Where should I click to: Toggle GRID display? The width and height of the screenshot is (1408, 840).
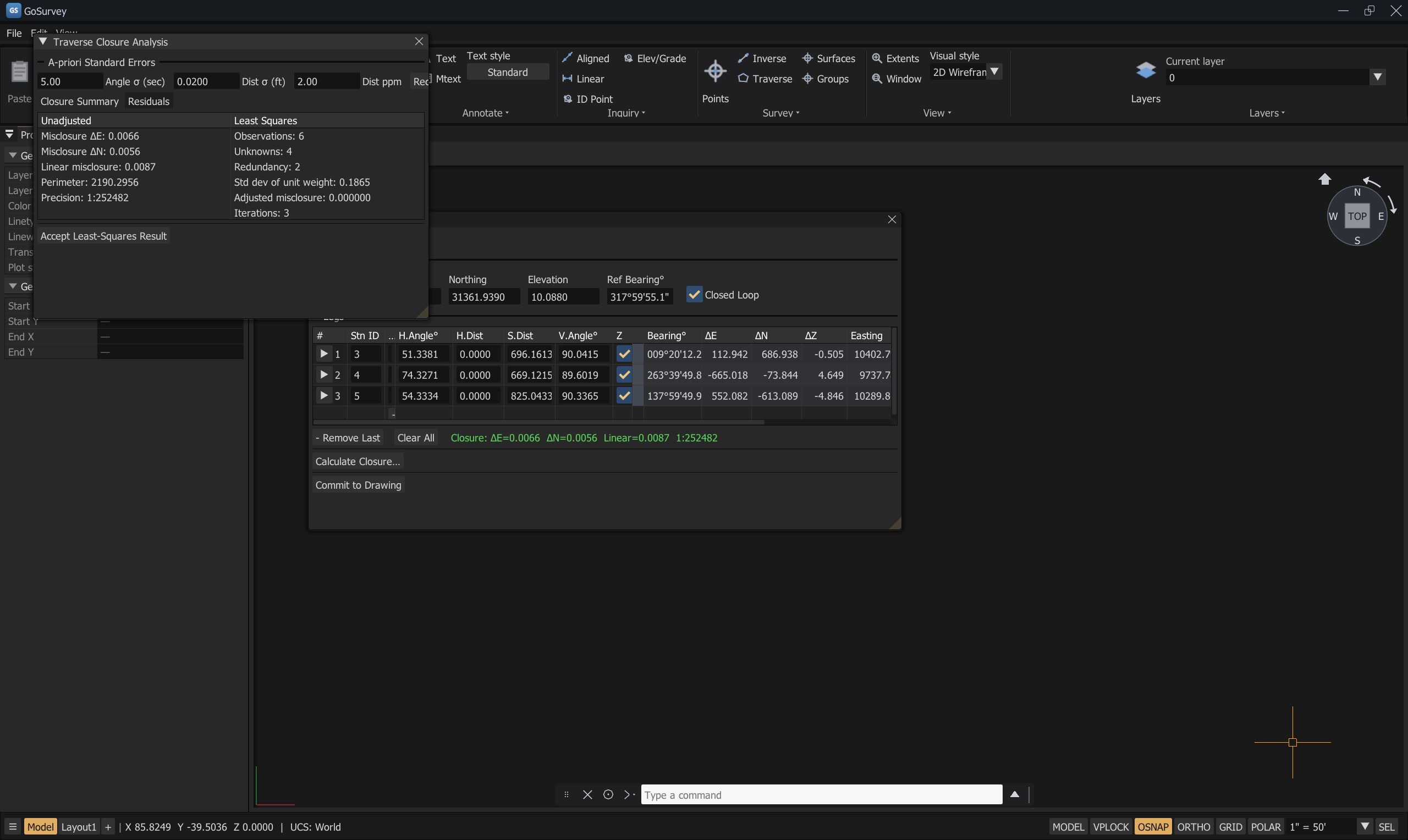1230,827
